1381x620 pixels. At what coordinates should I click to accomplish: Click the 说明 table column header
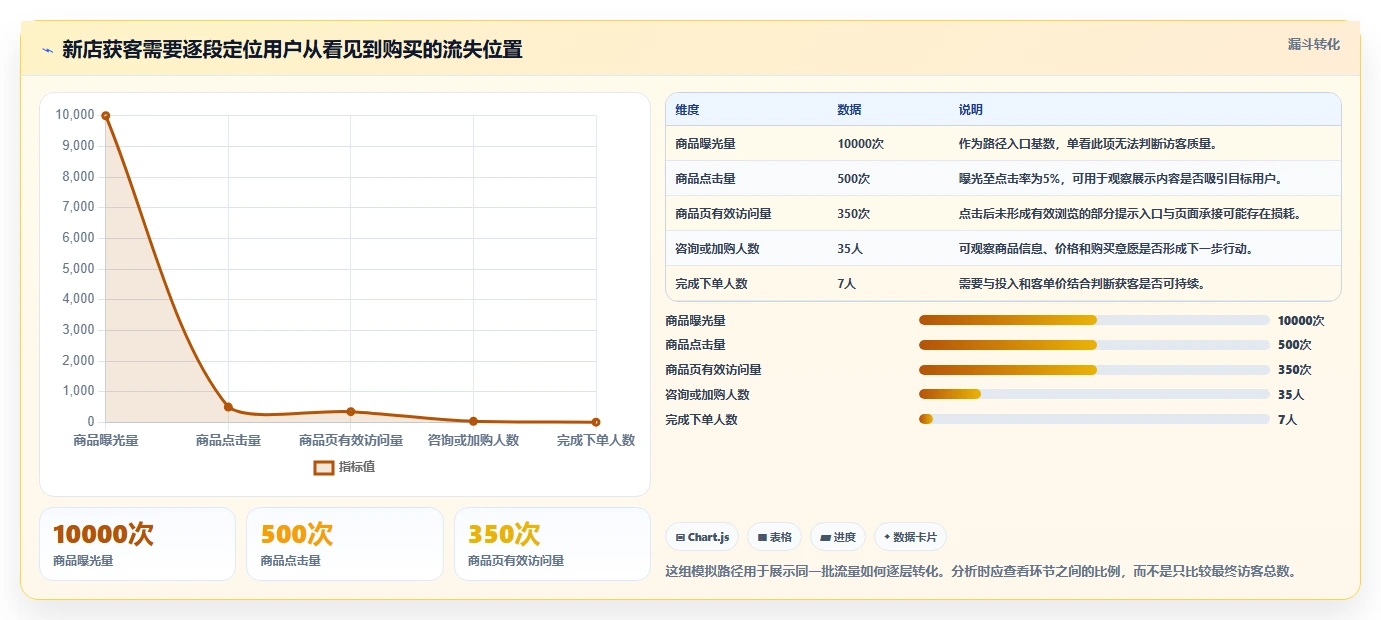coord(970,110)
